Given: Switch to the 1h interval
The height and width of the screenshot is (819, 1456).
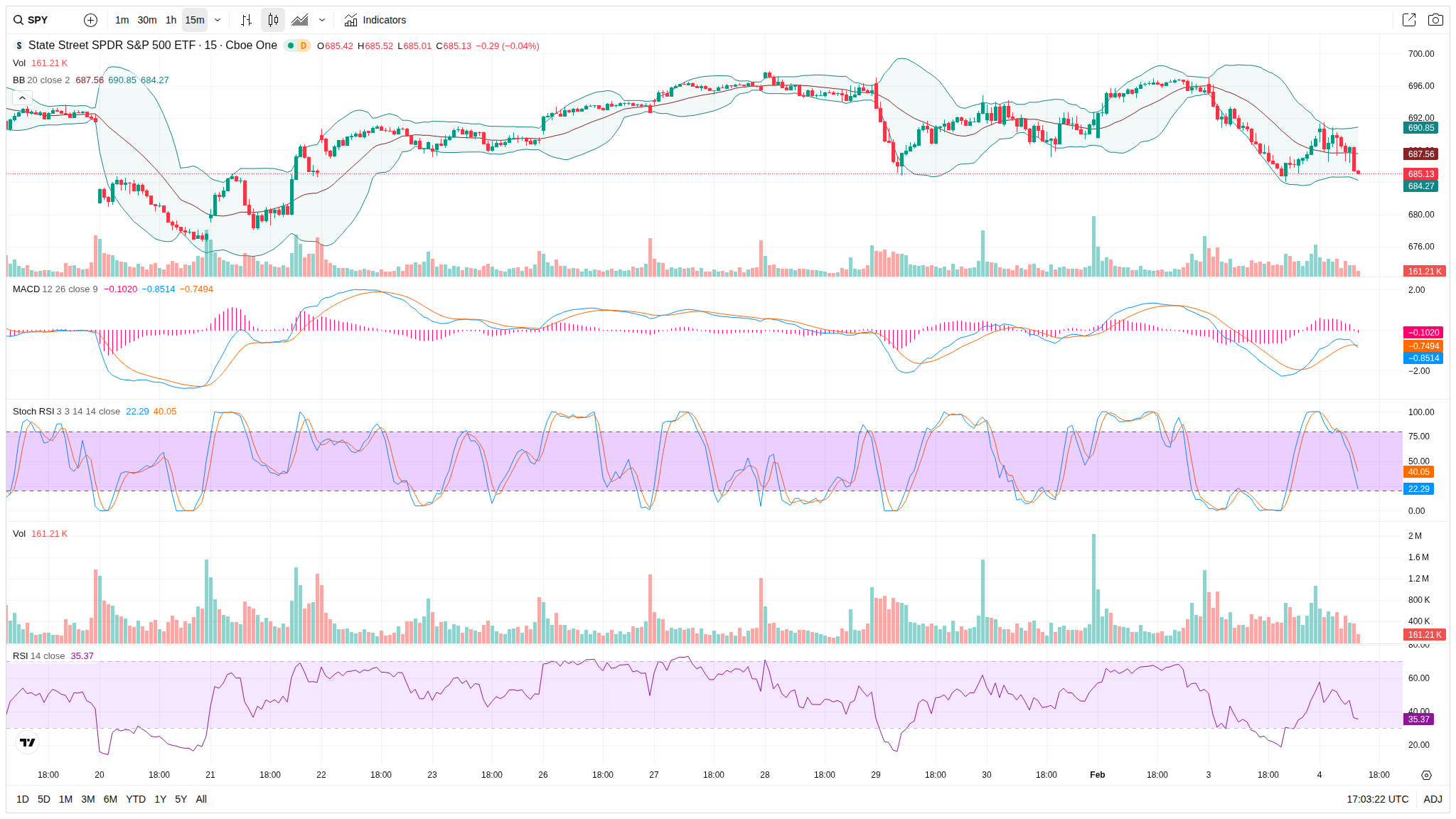Looking at the screenshot, I should point(171,20).
